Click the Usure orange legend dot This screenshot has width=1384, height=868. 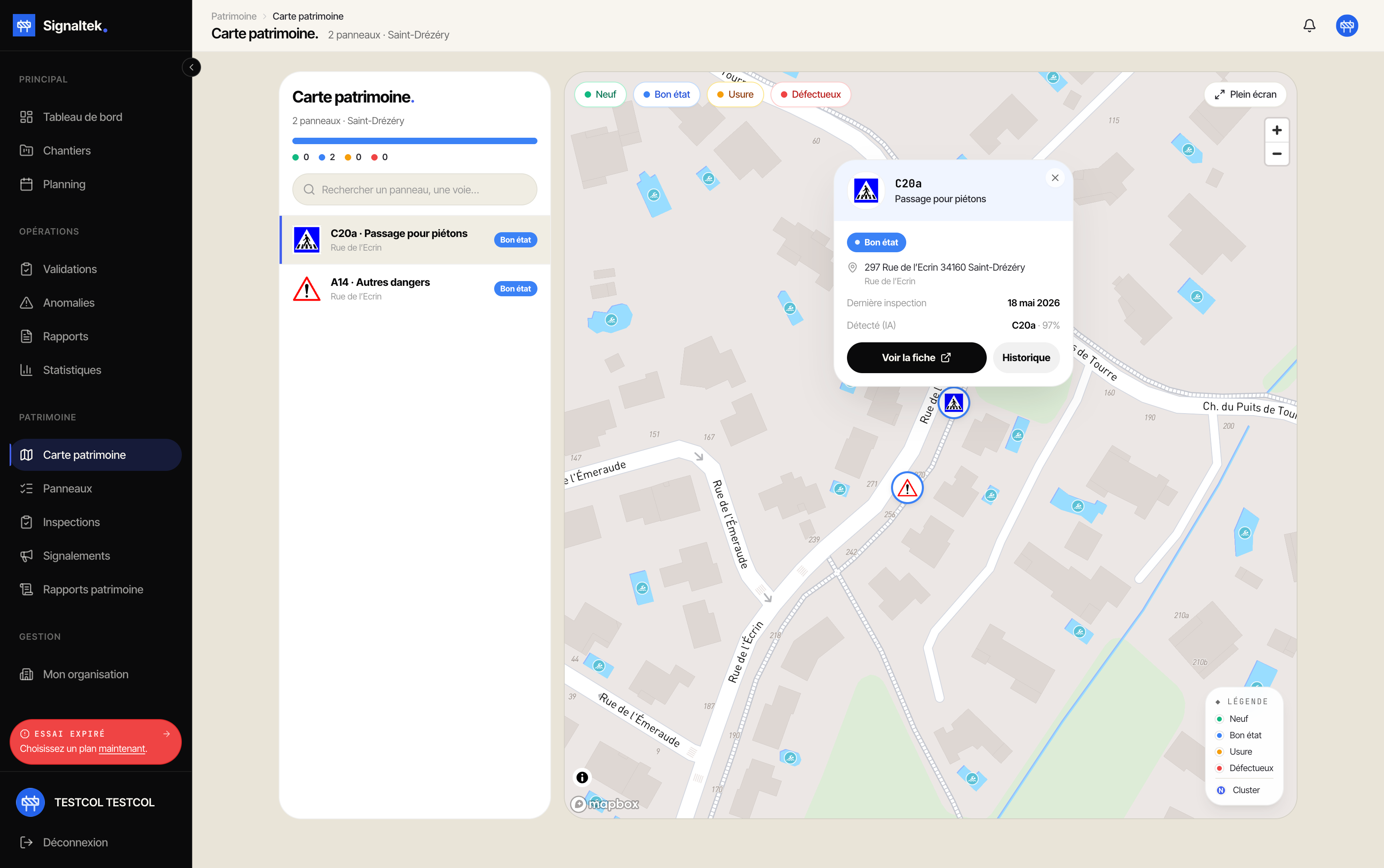point(1219,752)
